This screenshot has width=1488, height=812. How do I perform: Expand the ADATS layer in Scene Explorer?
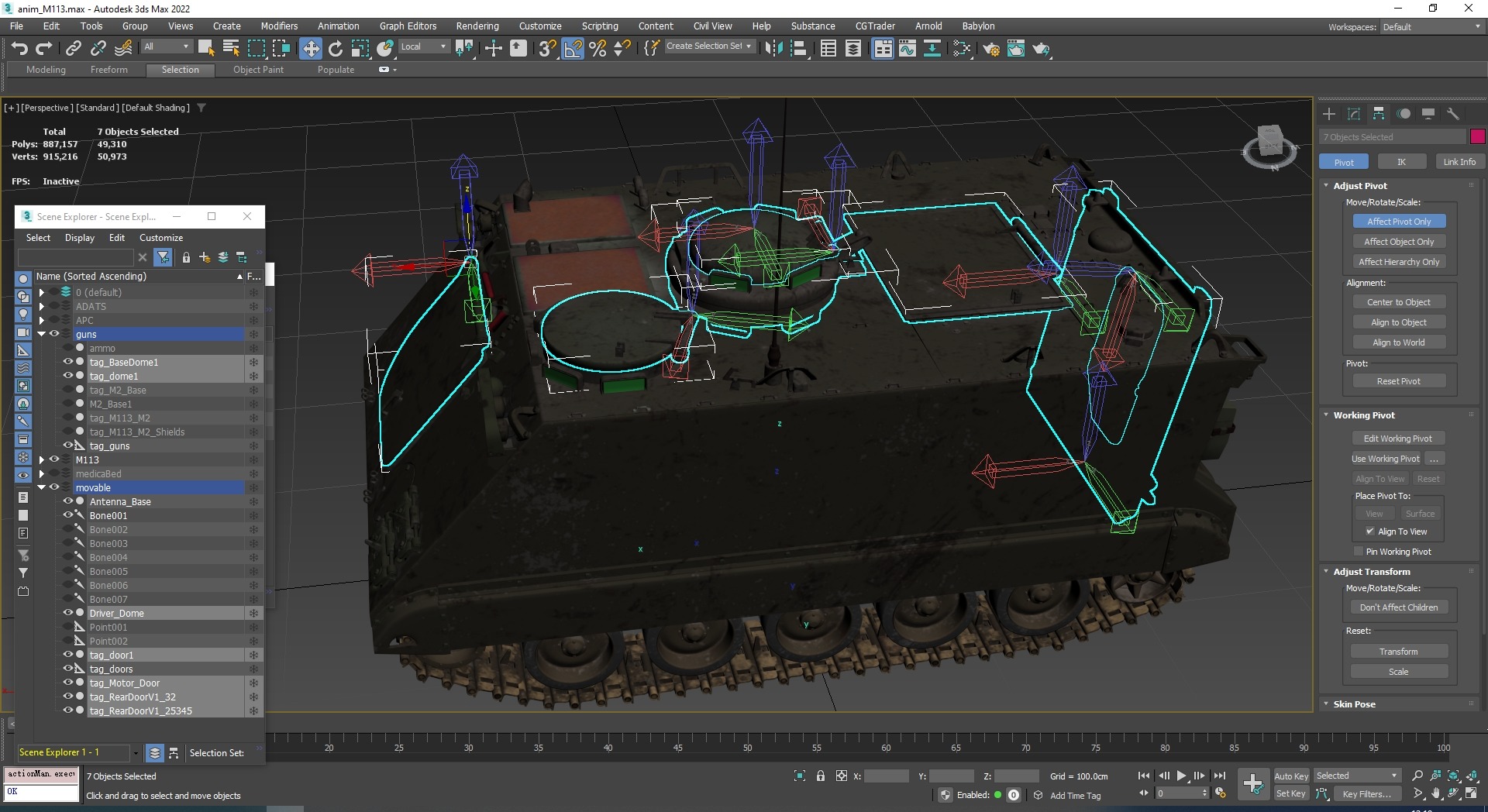[x=42, y=306]
